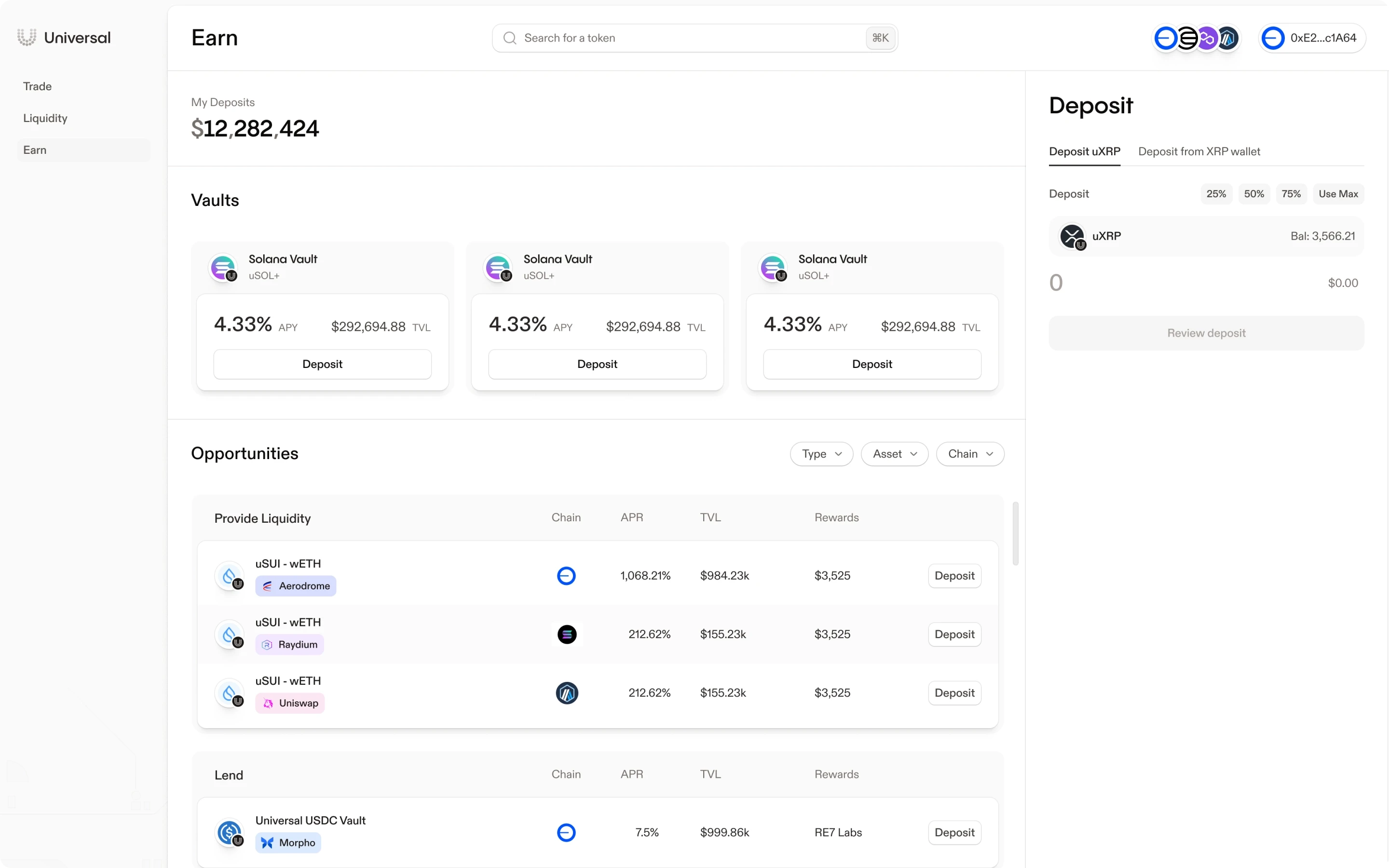Click the Arbitrum chain icon in header
The width and height of the screenshot is (1389, 868).
1228,39
